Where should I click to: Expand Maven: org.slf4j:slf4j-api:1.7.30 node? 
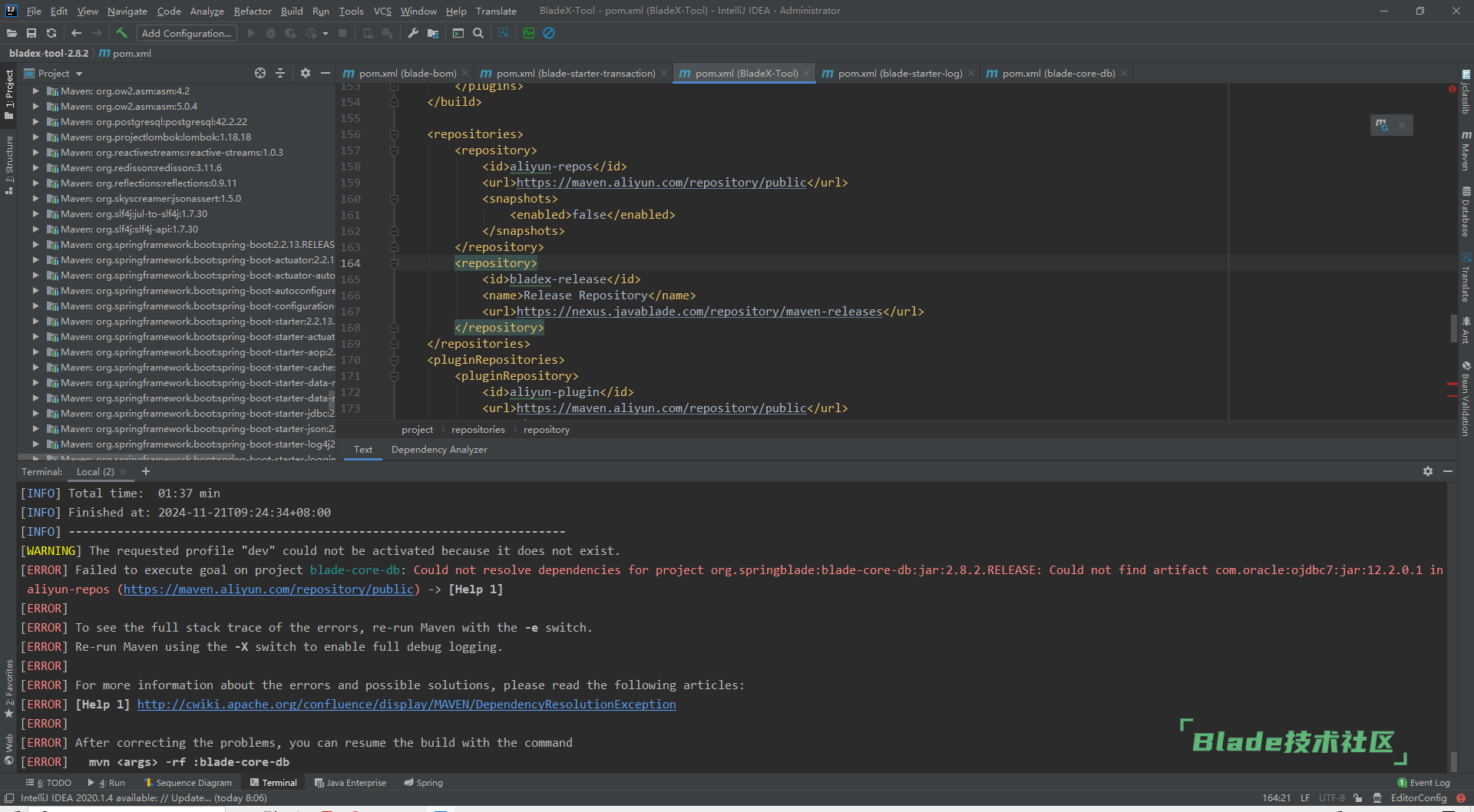(35, 229)
